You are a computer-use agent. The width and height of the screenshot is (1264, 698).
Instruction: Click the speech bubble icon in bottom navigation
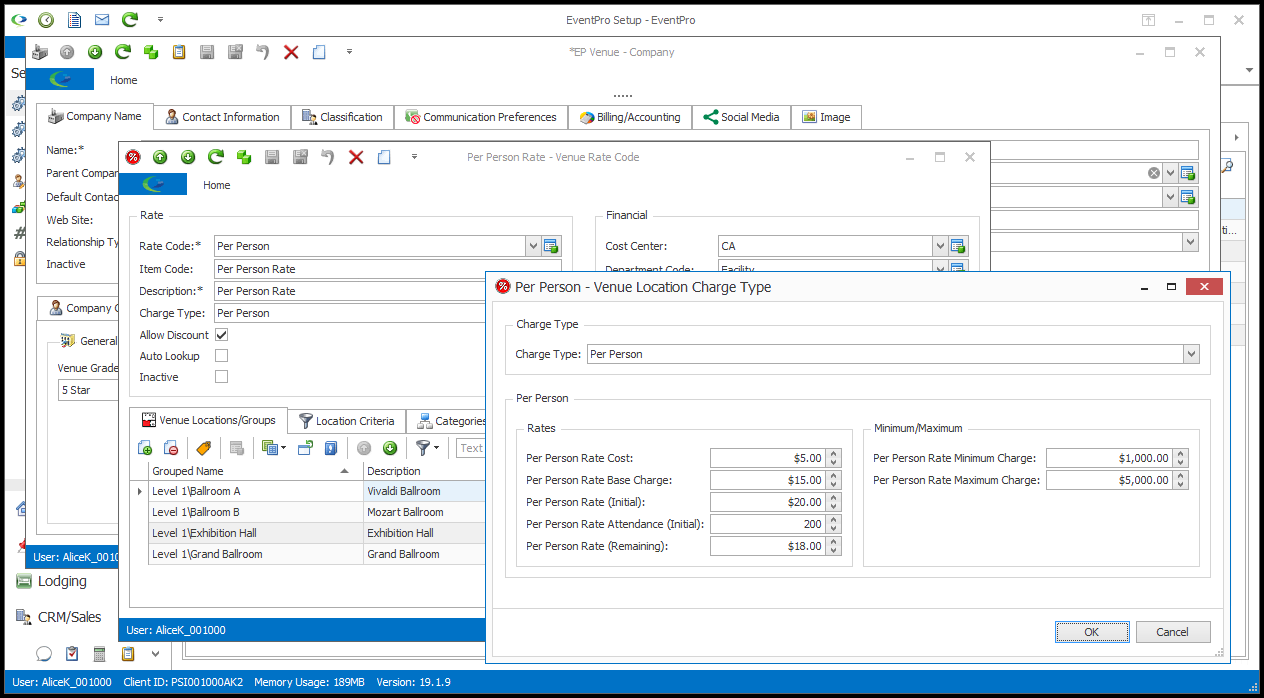point(44,654)
